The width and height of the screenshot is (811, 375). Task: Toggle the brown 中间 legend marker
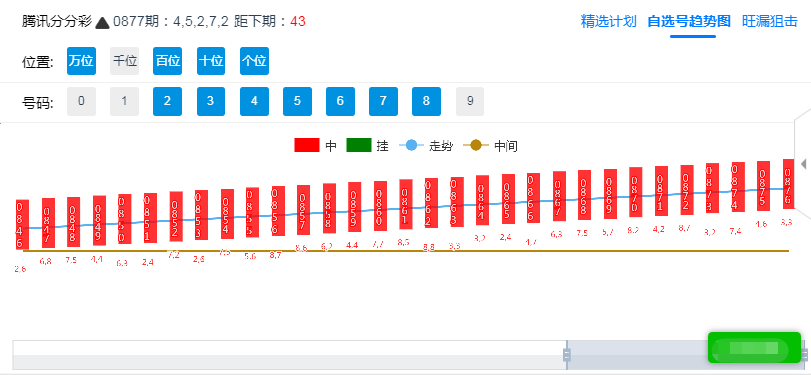click(475, 146)
